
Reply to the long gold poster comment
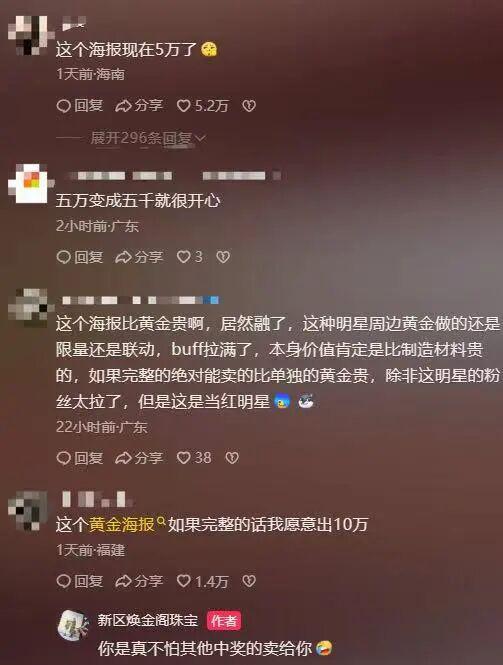click(80, 458)
